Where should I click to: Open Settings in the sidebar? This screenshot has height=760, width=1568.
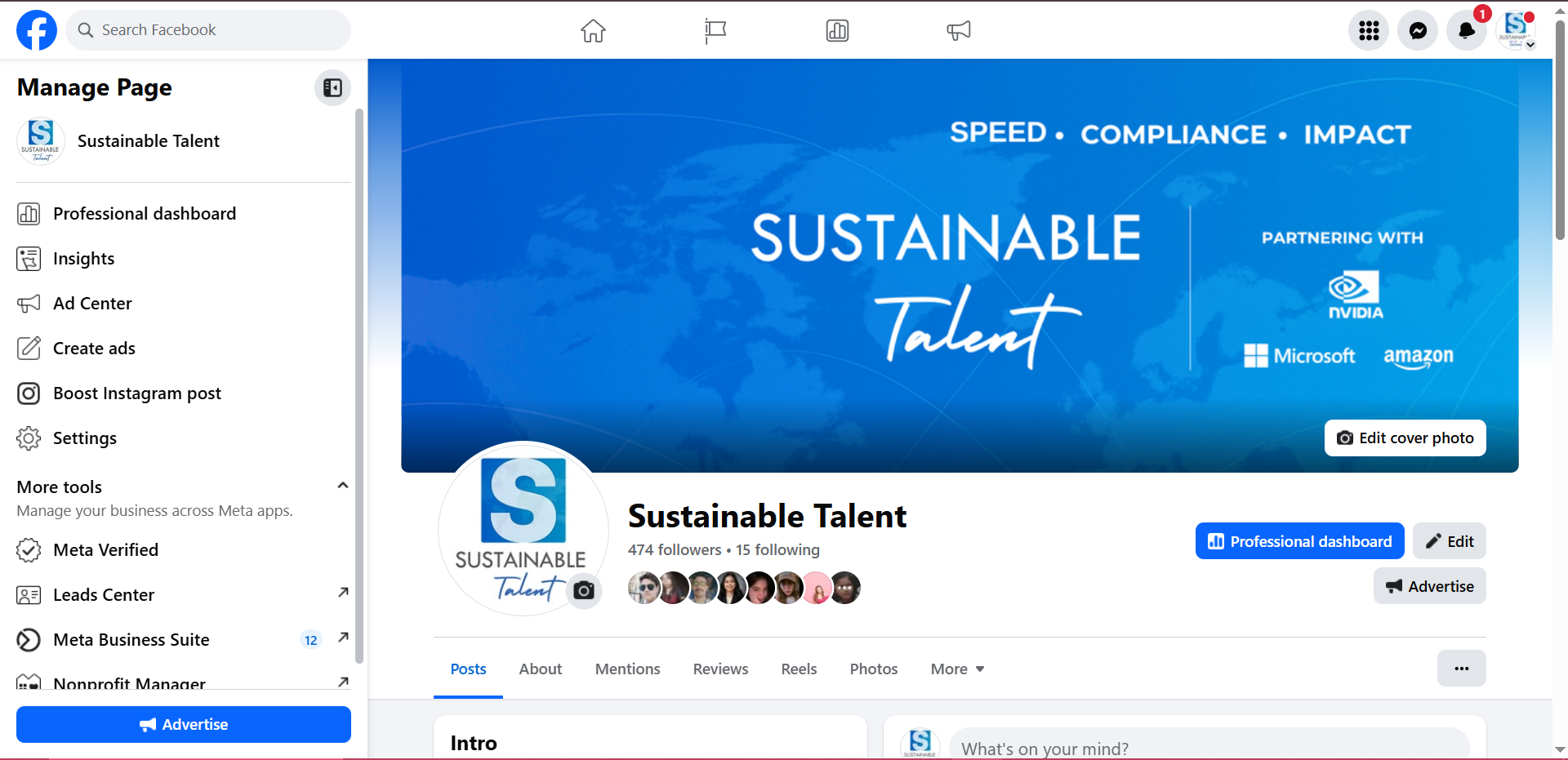184,438
